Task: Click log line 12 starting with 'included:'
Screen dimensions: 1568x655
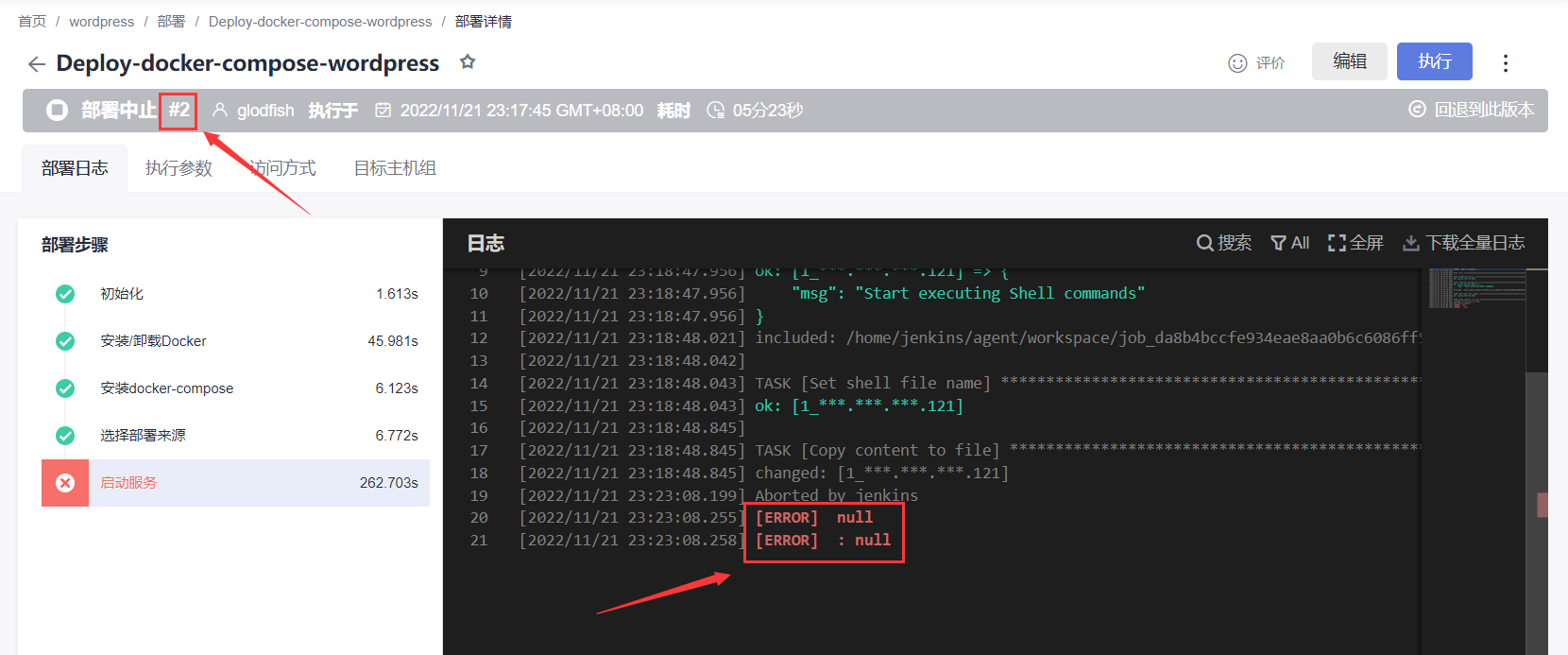Action: click(1087, 338)
